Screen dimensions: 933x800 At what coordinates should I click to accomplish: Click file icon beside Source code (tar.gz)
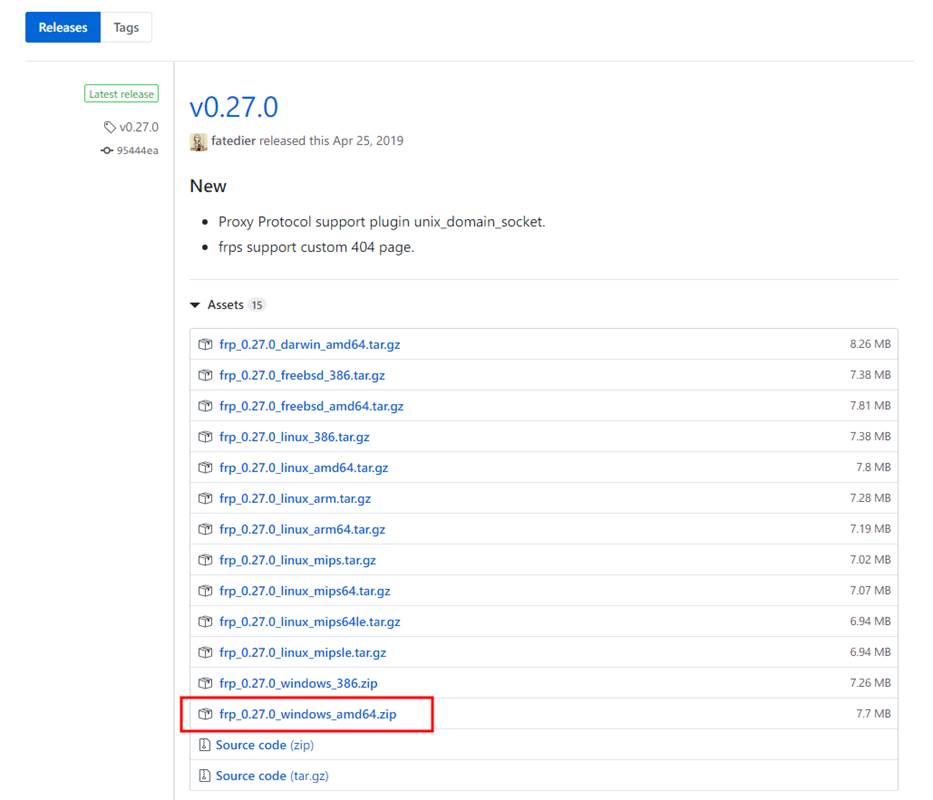(x=204, y=776)
